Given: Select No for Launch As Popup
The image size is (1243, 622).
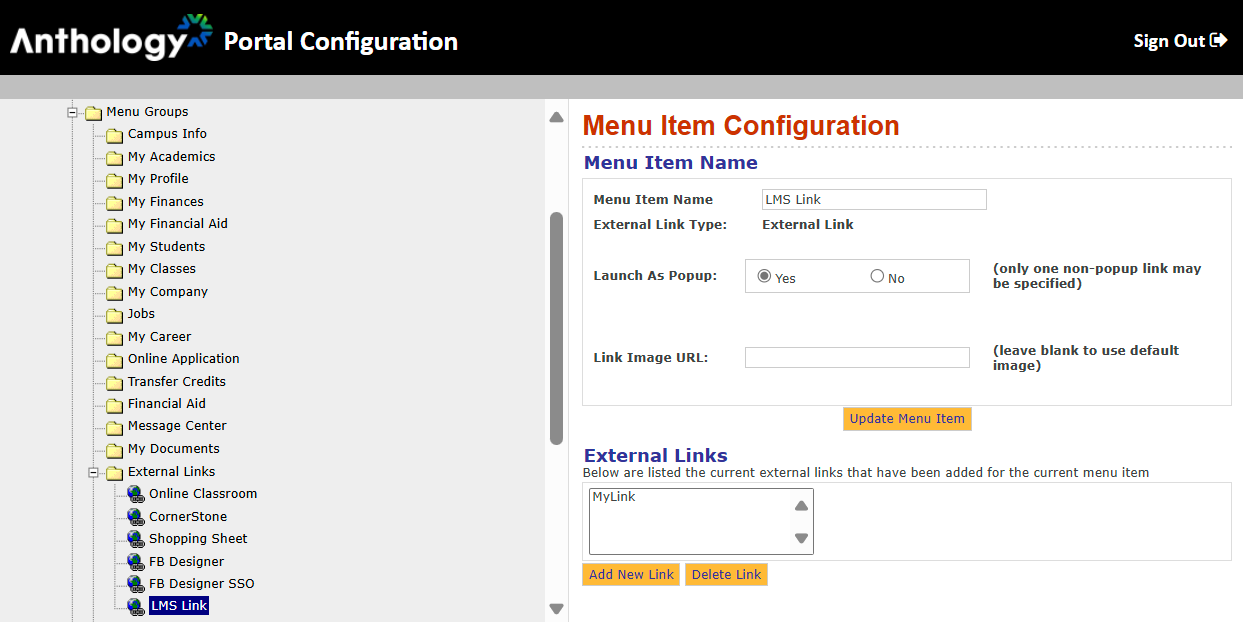Looking at the screenshot, I should [x=877, y=277].
